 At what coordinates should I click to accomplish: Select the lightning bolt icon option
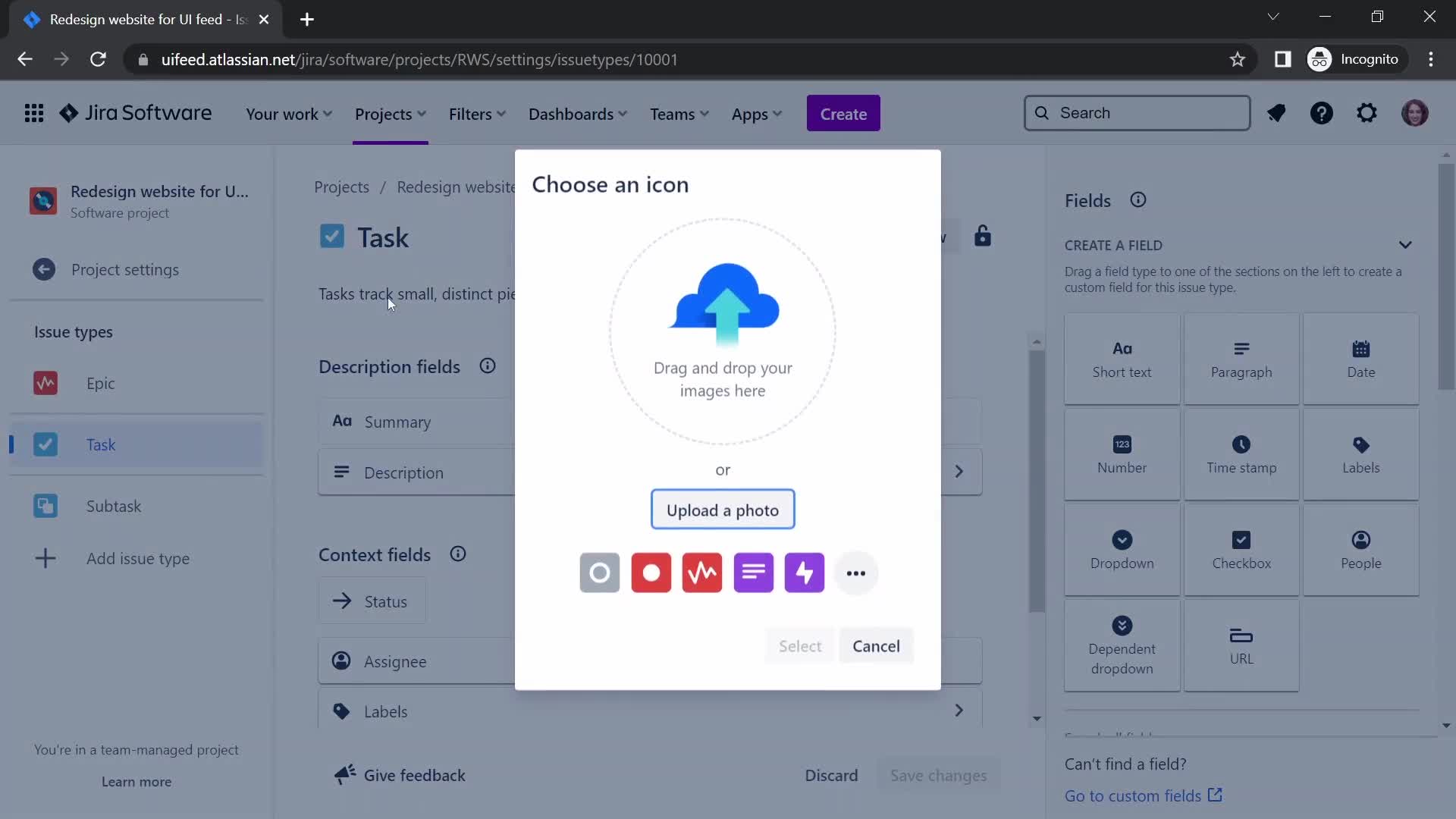coord(805,572)
